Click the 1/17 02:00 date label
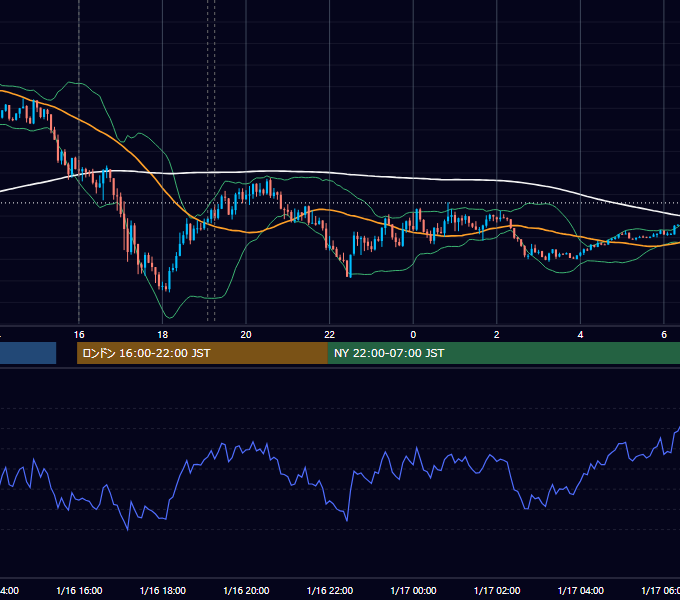Image resolution: width=680 pixels, height=600 pixels. [497, 590]
